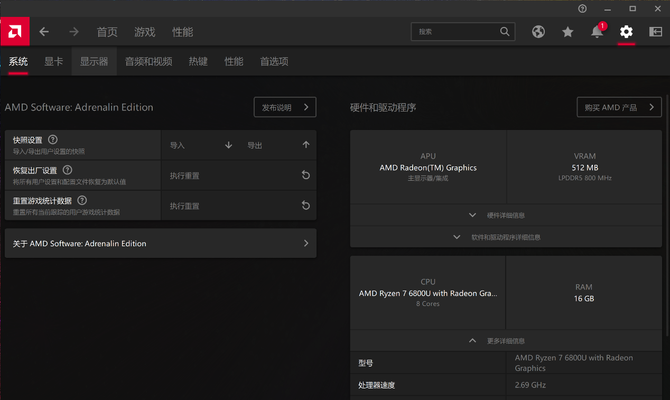Open the web browser globe icon
The width and height of the screenshot is (670, 400).
click(538, 32)
